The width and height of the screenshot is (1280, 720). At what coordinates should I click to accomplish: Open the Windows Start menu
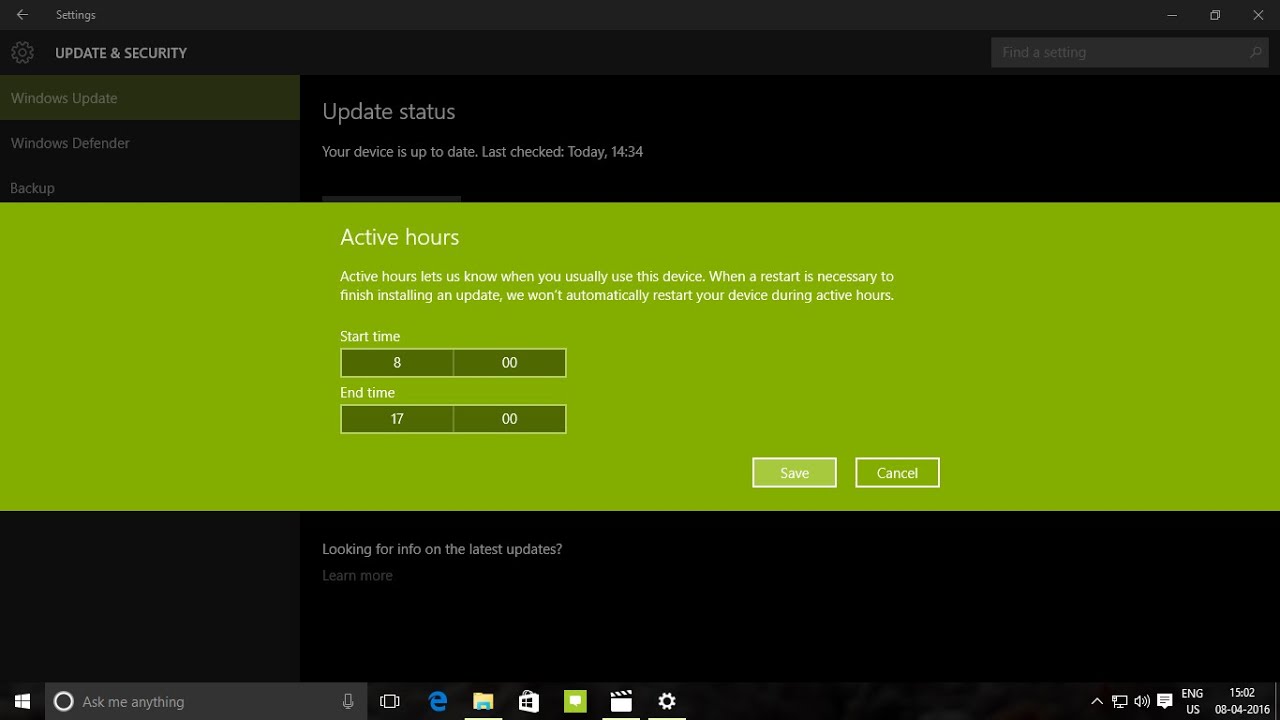coord(22,701)
